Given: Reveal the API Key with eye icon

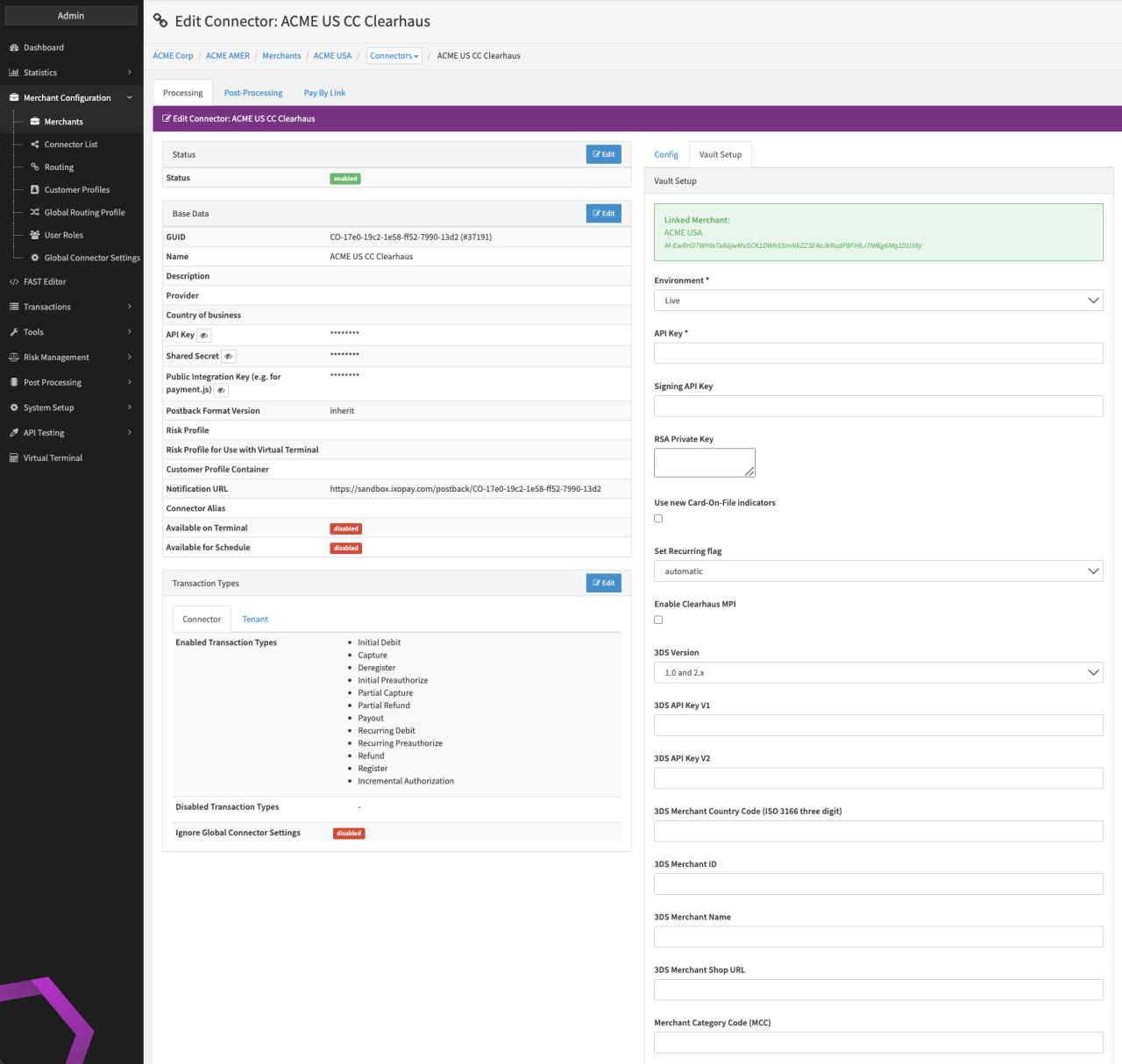Looking at the screenshot, I should tap(203, 336).
